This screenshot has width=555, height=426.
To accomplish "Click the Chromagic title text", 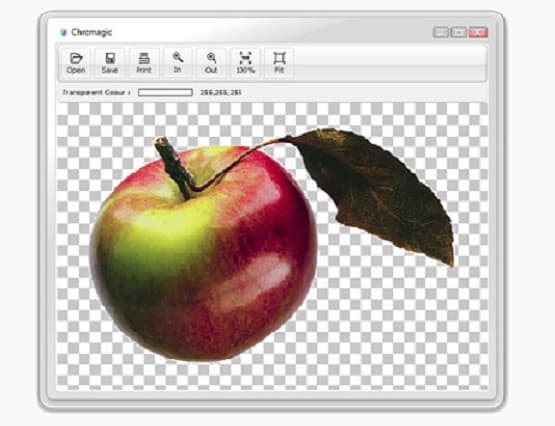I will [x=92, y=32].
